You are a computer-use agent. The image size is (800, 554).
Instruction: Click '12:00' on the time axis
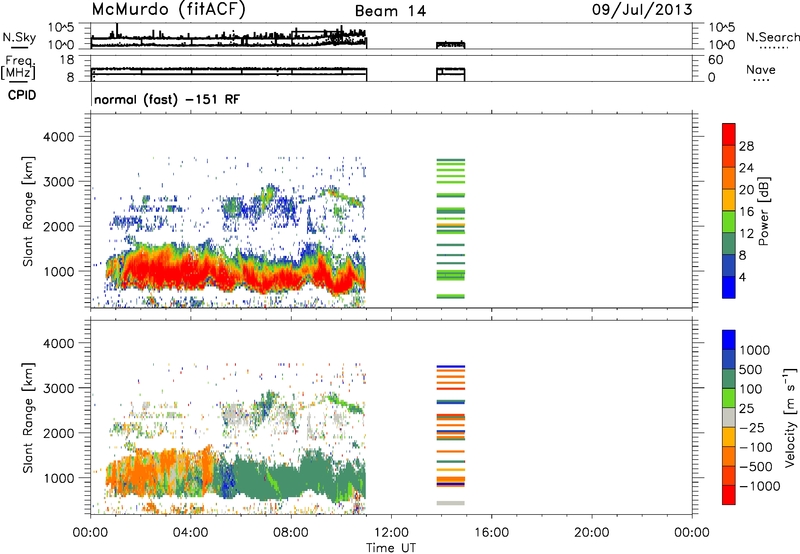coord(391,533)
